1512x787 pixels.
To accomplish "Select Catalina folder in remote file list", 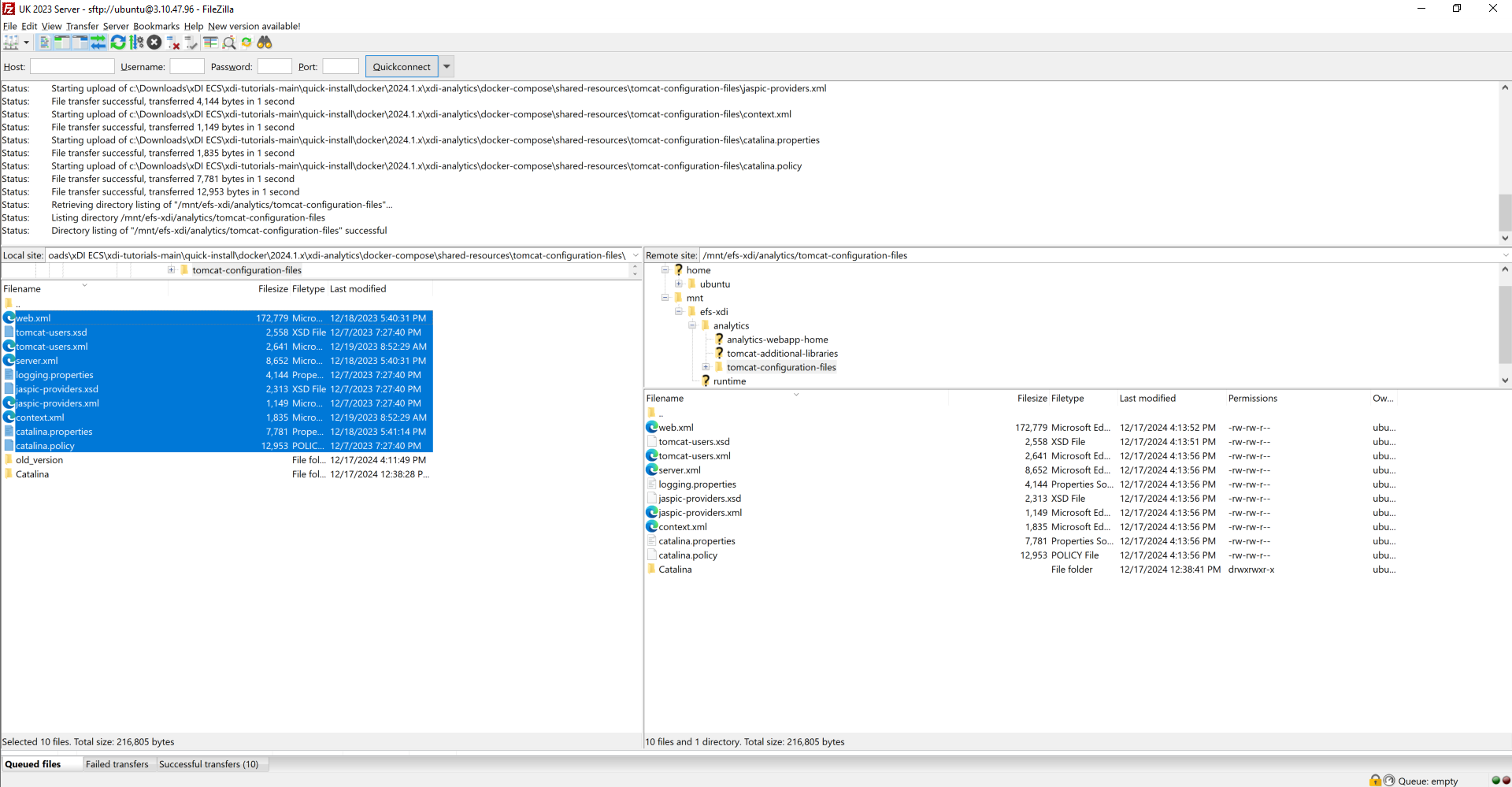I will (x=675, y=570).
